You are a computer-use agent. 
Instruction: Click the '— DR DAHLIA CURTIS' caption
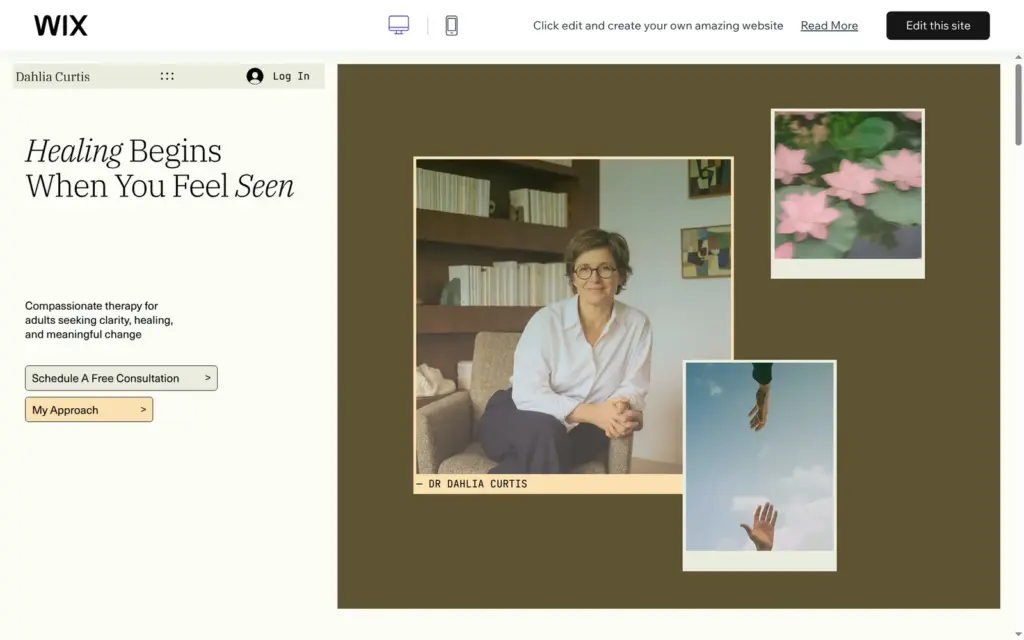click(472, 484)
